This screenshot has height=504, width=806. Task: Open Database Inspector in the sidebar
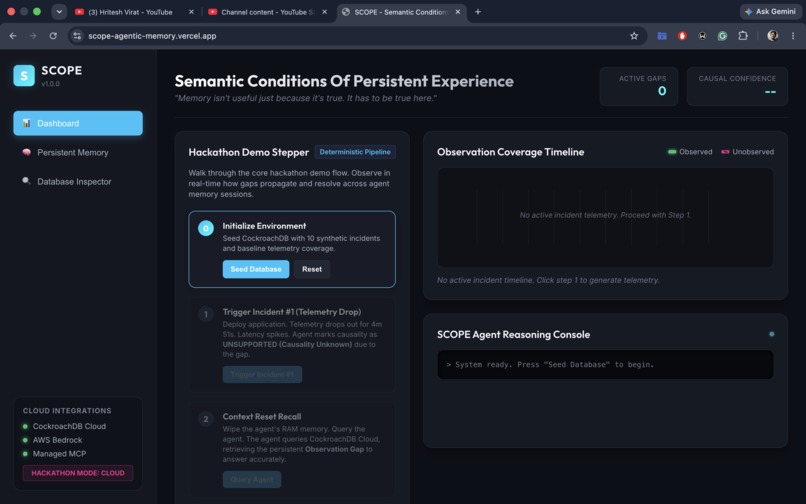point(78,182)
